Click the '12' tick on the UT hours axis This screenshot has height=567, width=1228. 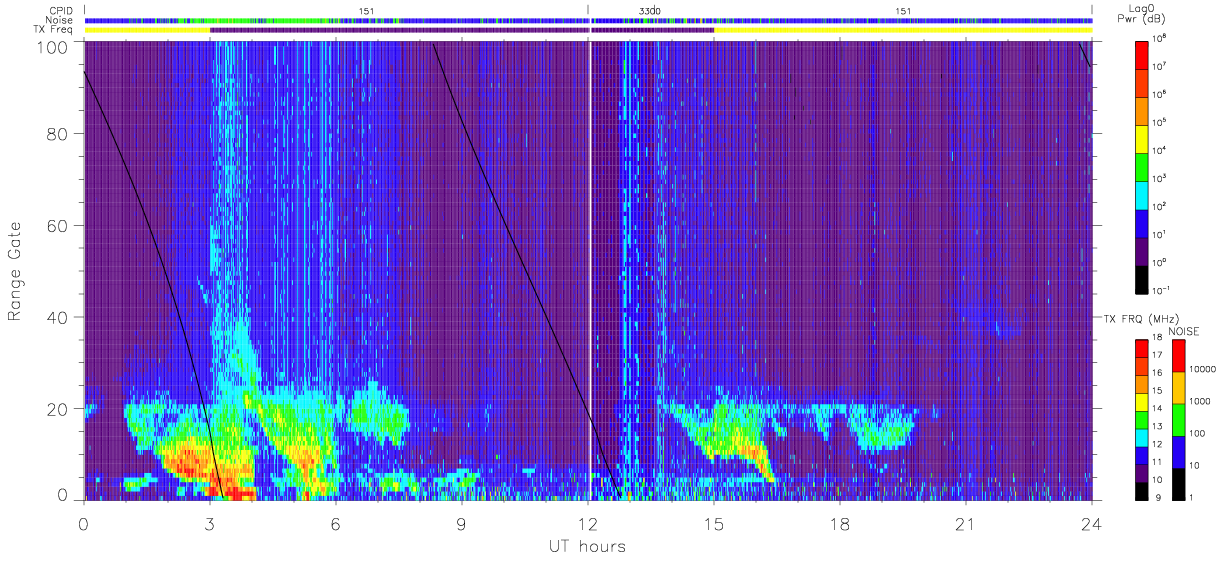(x=587, y=524)
